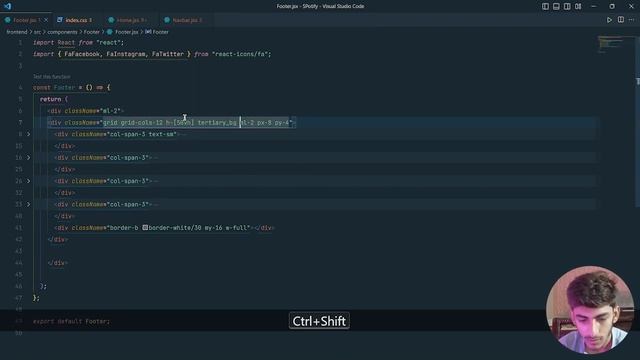Open the Customize Layout icon
The image size is (640, 360).
pyautogui.click(x=578, y=6)
